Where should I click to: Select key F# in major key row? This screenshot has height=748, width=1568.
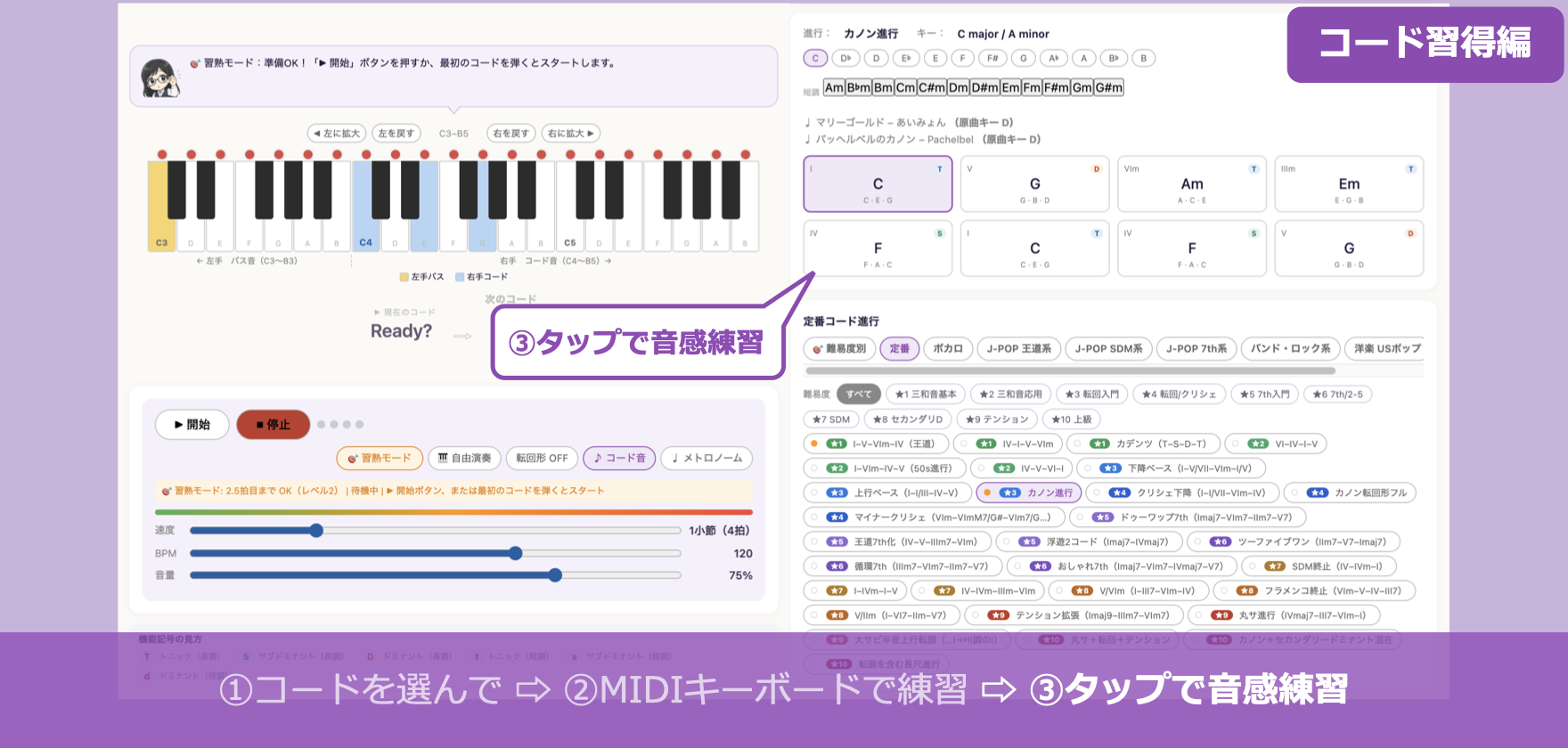[x=992, y=58]
